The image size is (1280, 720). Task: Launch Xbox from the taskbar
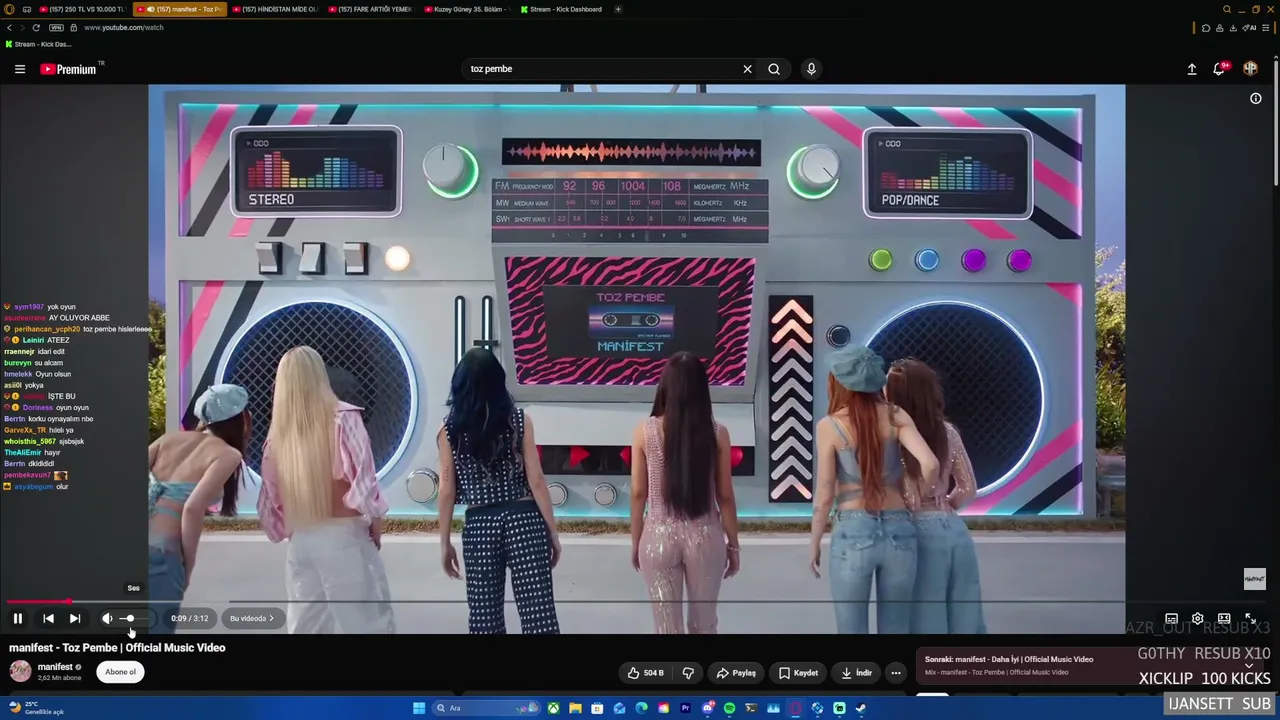point(553,708)
